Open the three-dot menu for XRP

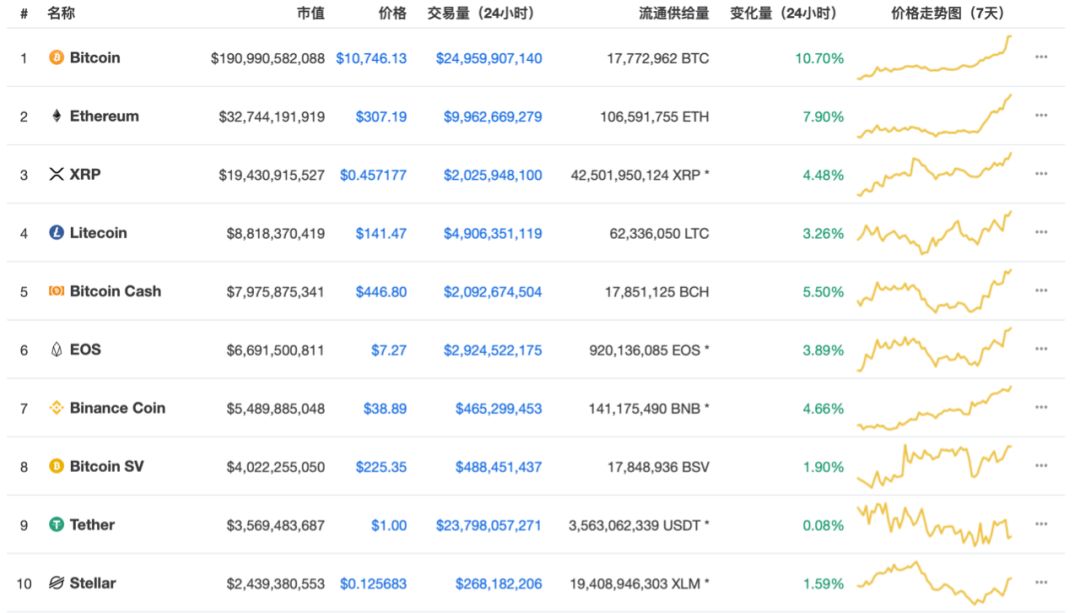1041,174
